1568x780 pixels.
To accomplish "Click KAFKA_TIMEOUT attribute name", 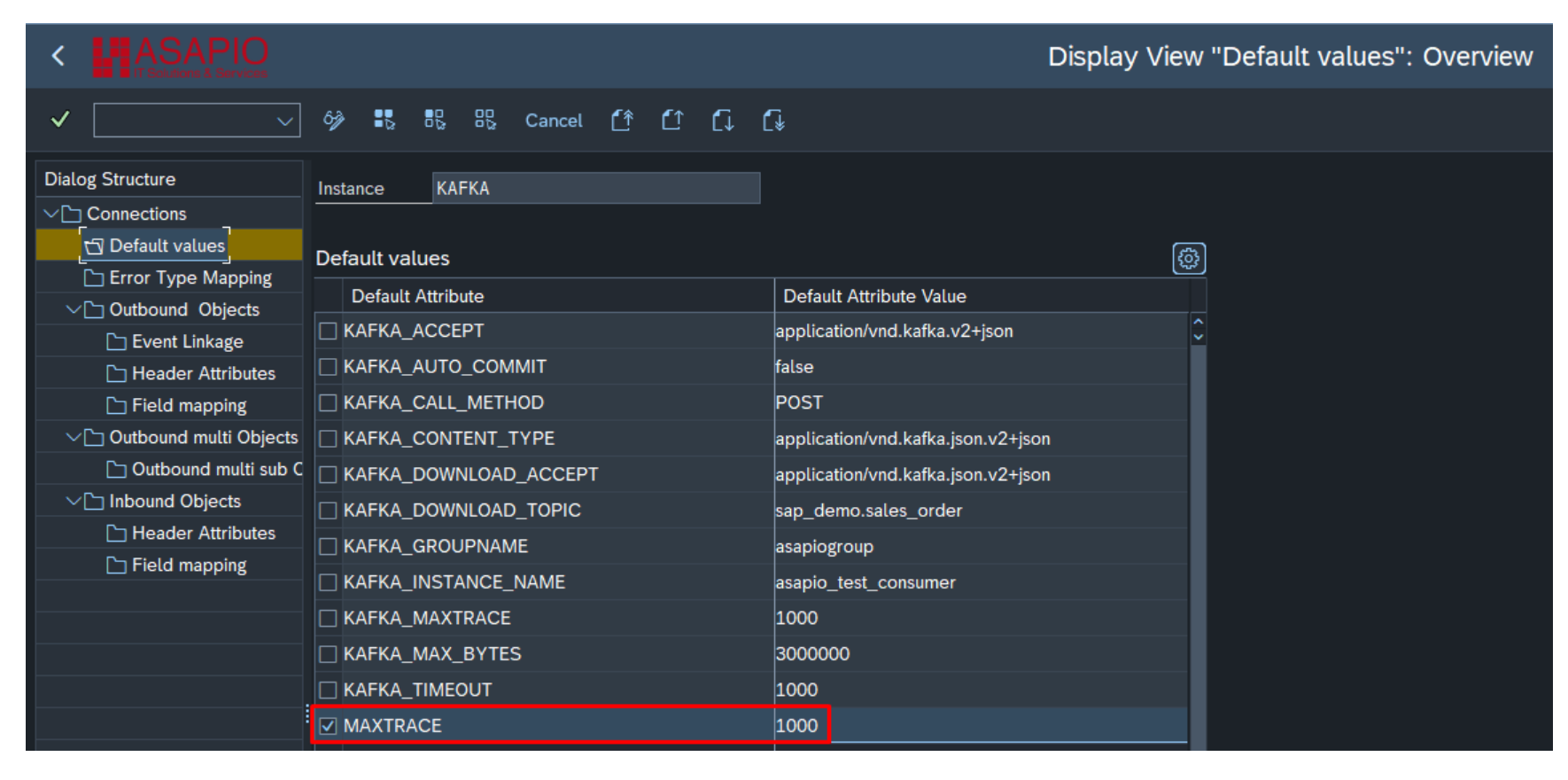I will pos(417,690).
